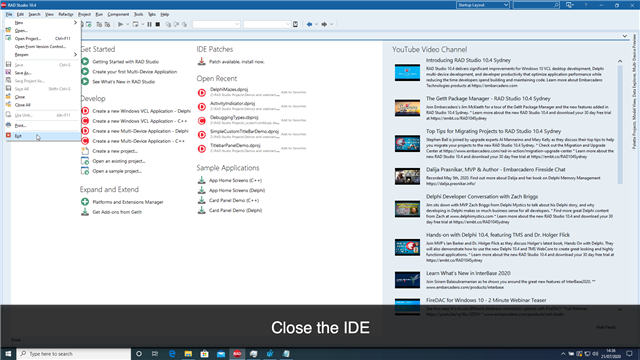Click the forward navigation arrow

324,24
